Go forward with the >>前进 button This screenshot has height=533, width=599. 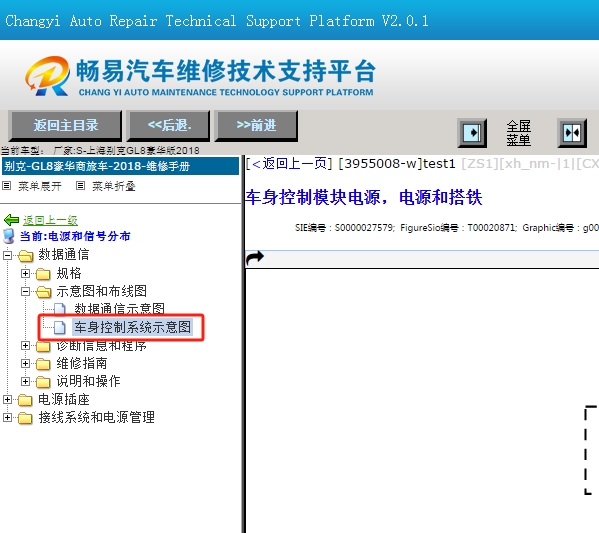(x=256, y=126)
